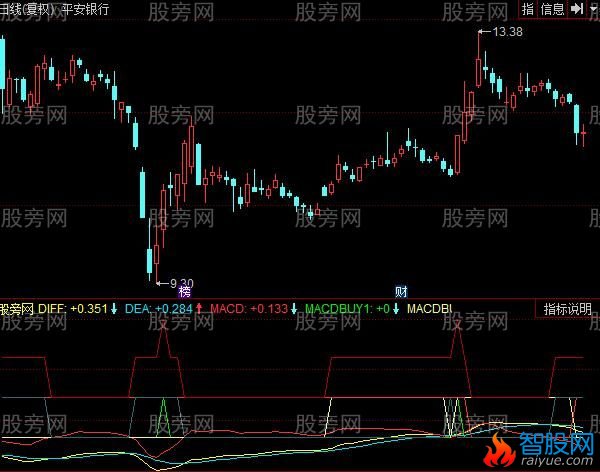The width and height of the screenshot is (600, 472).
Task: Expand the dropdown triangle at top right
Action: (x=593, y=8)
